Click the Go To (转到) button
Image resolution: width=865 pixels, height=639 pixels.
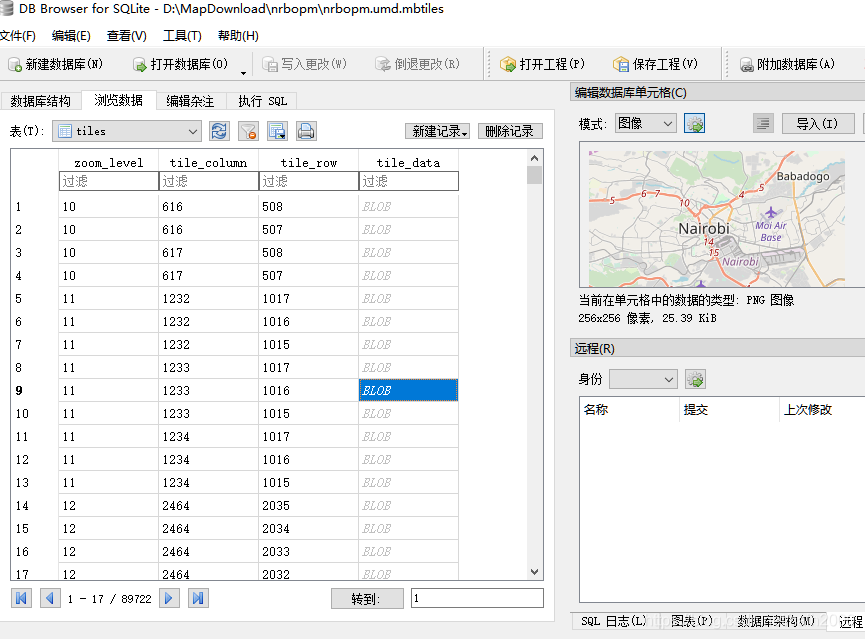(x=367, y=599)
